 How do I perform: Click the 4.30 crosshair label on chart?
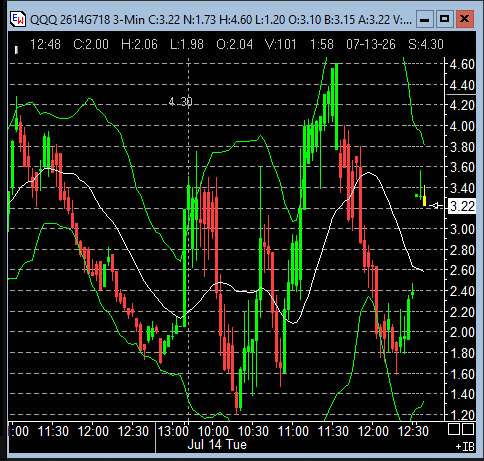(x=180, y=101)
